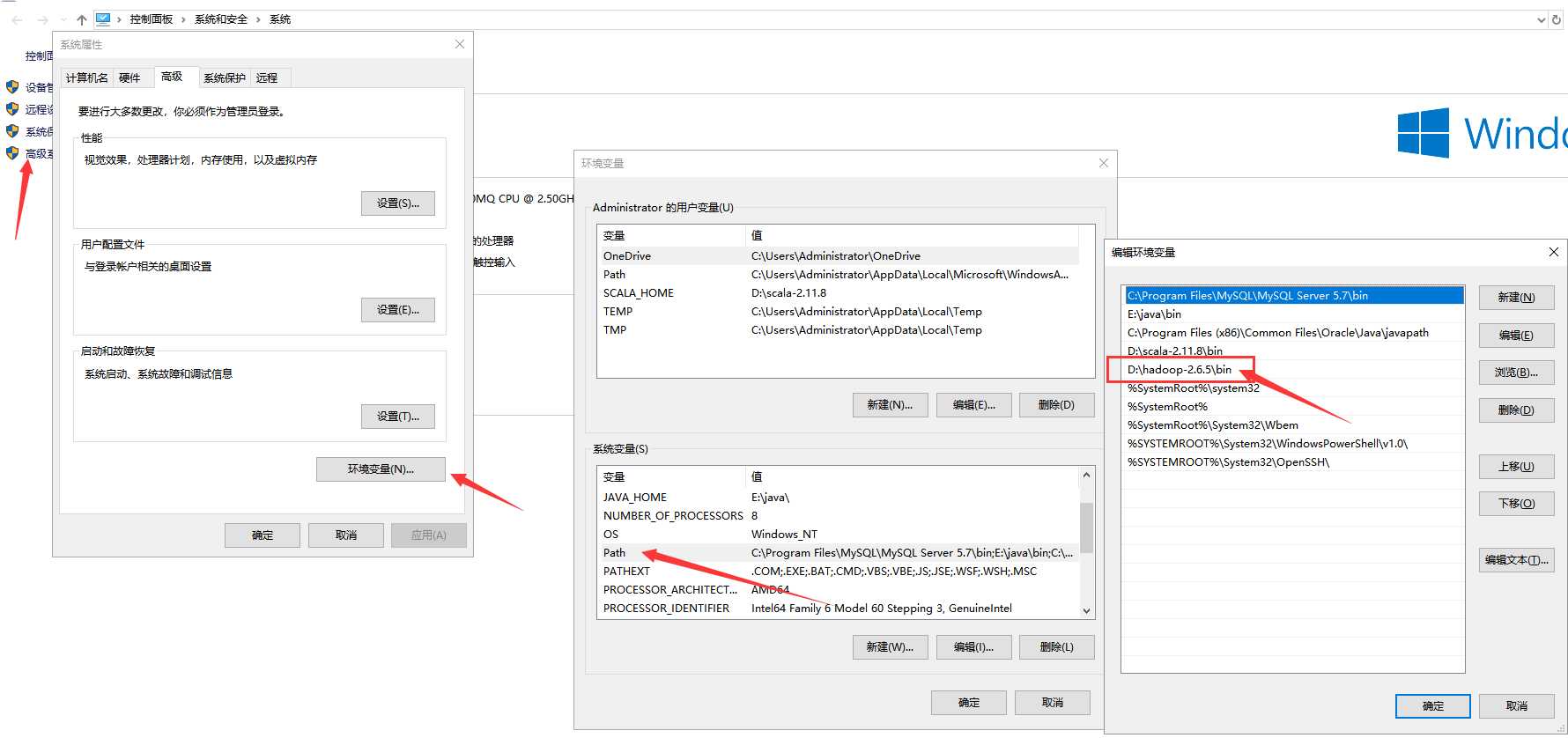
Task: Select the 高级 tab
Action: tap(176, 77)
